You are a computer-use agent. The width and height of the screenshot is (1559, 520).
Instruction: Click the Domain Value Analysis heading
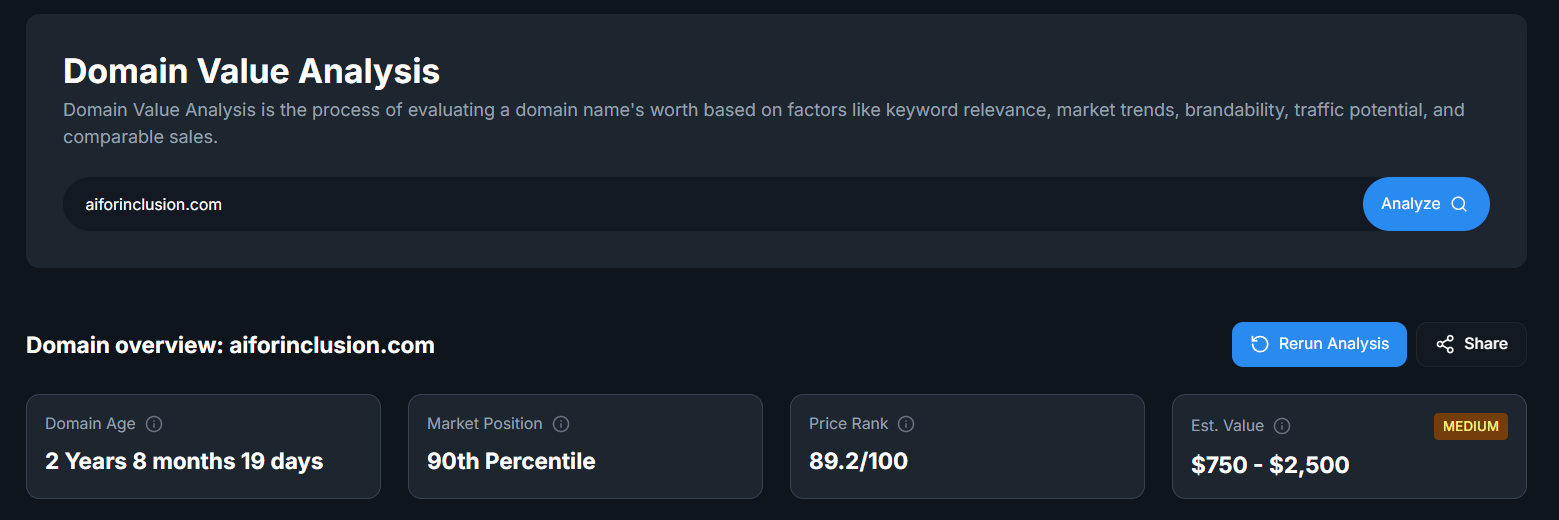251,71
